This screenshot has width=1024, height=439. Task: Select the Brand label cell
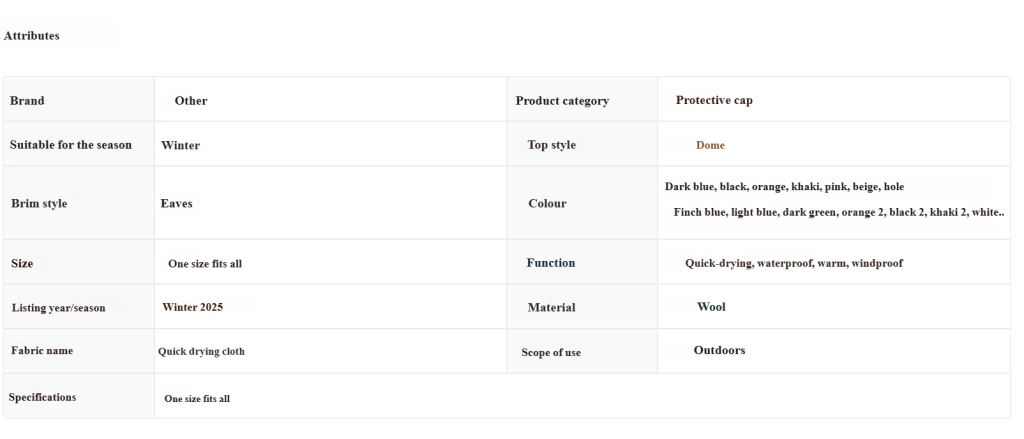click(27, 101)
